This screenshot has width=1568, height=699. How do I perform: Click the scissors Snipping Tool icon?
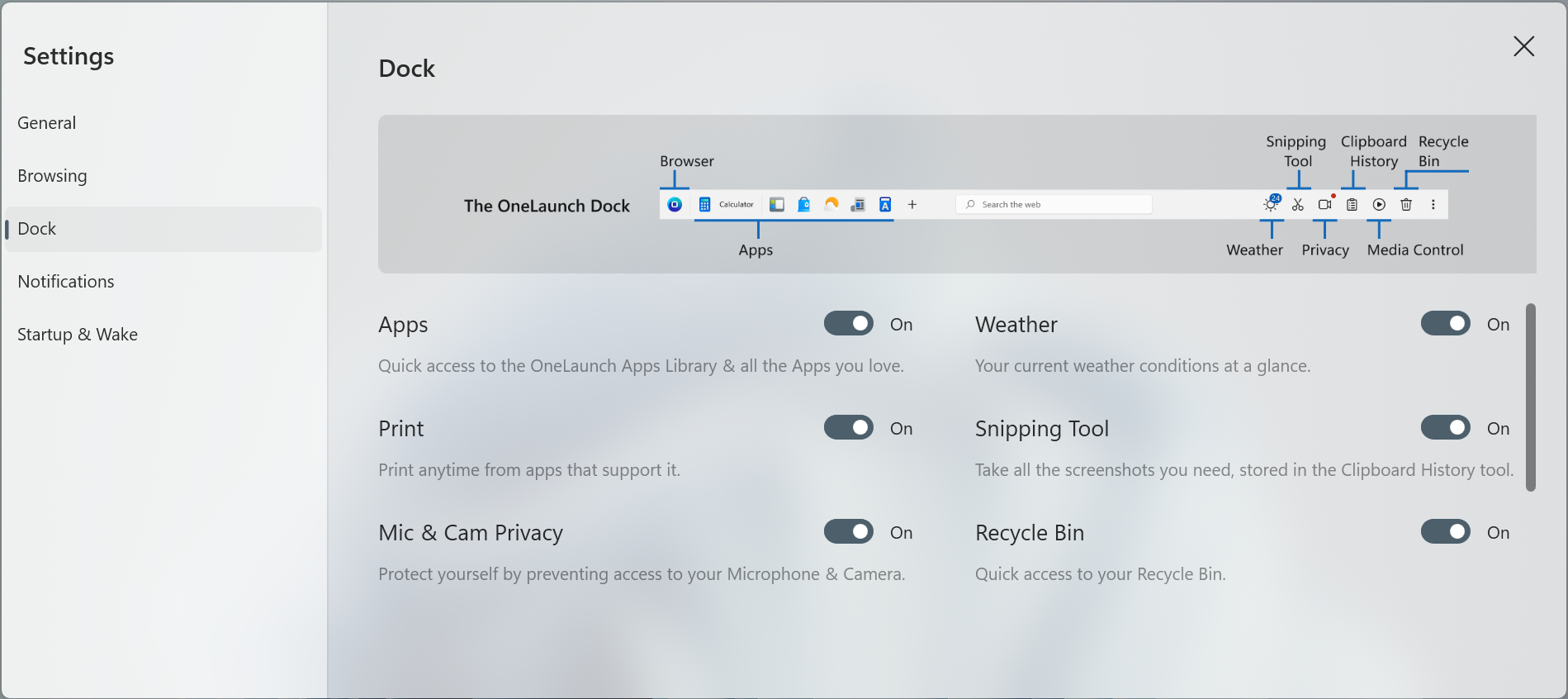pos(1298,205)
